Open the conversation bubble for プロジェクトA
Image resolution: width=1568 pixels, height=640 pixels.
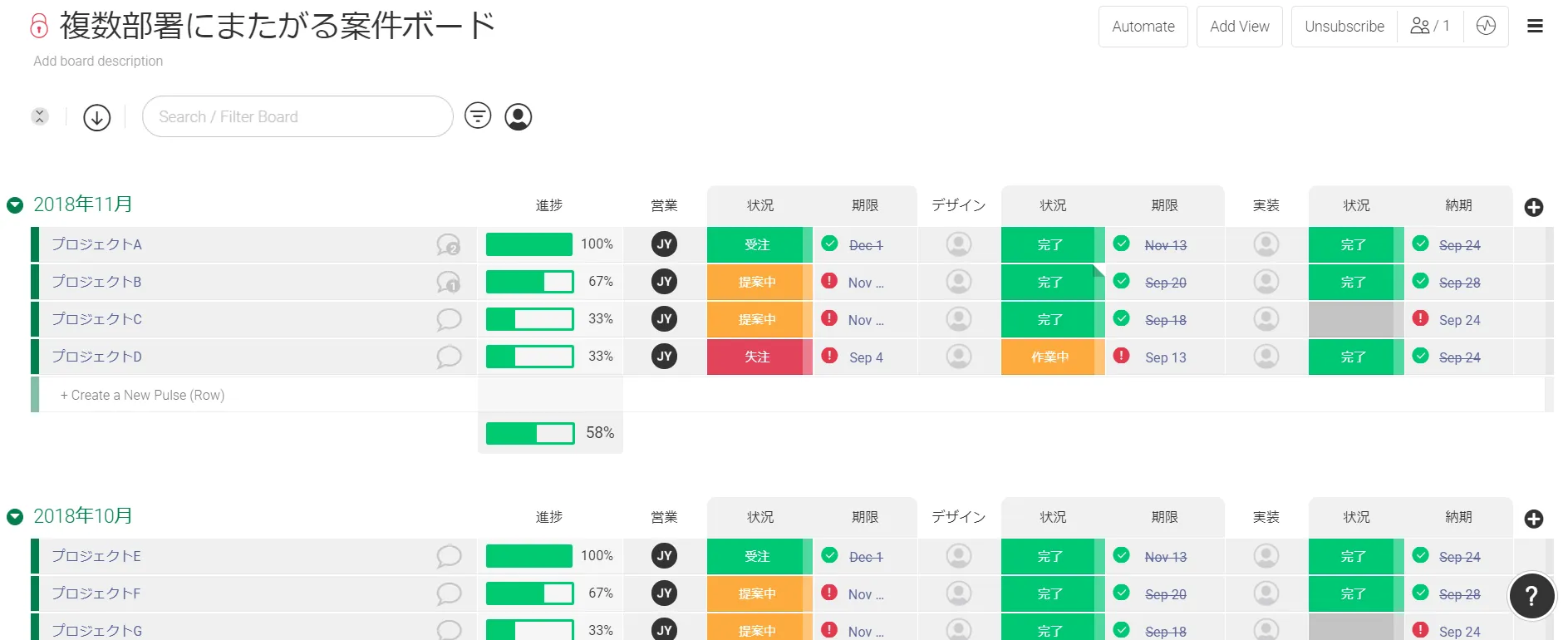(449, 244)
